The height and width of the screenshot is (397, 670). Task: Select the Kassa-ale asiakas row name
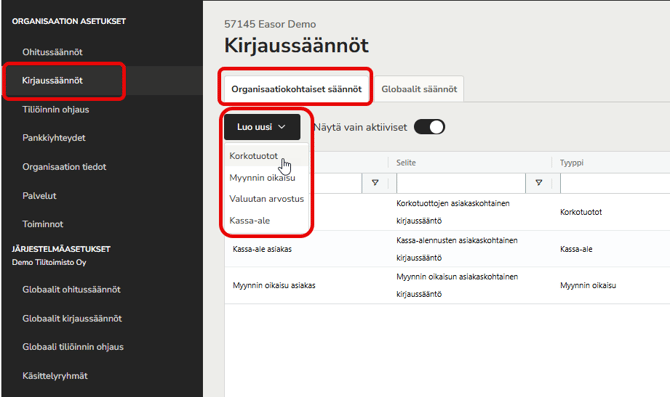pos(262,249)
